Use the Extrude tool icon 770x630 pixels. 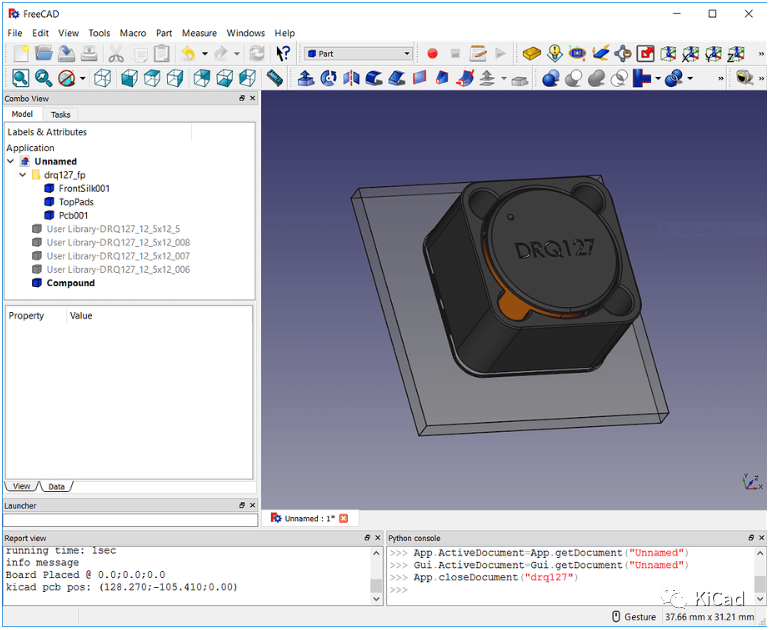(306, 78)
